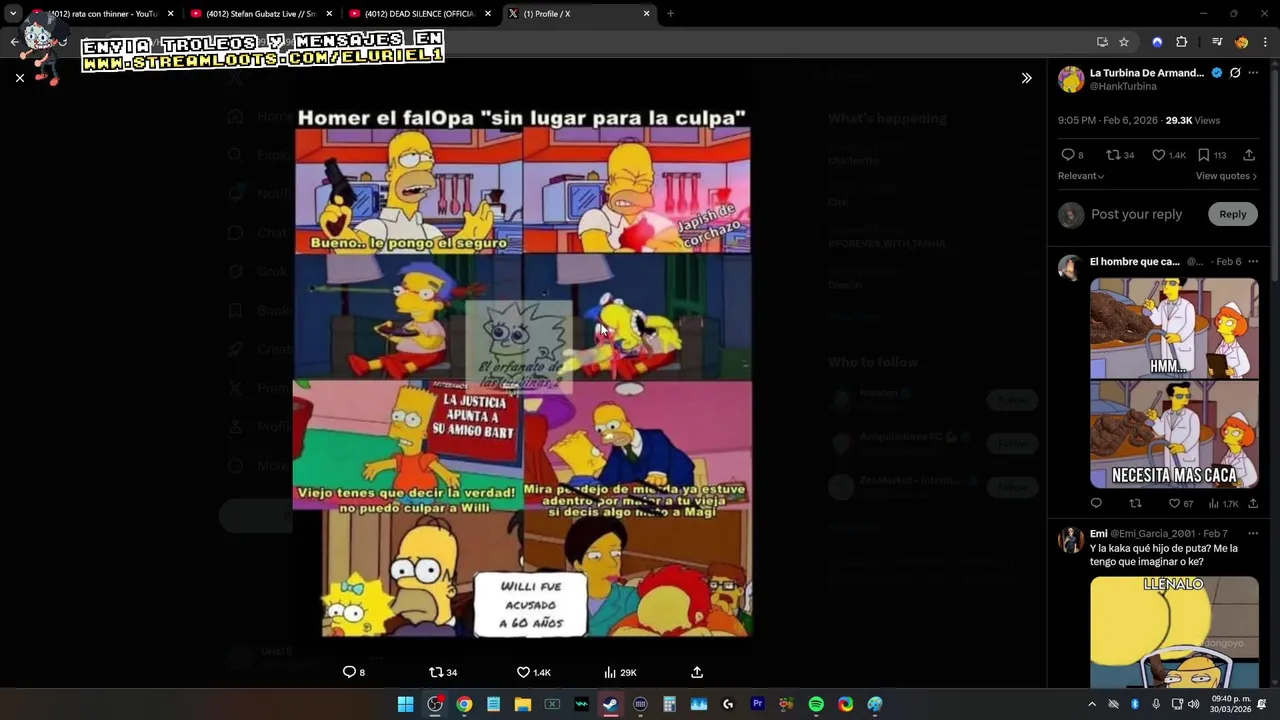The image size is (1280, 720).
Task: Open the more menu on Emi's reply
Action: (1253, 534)
